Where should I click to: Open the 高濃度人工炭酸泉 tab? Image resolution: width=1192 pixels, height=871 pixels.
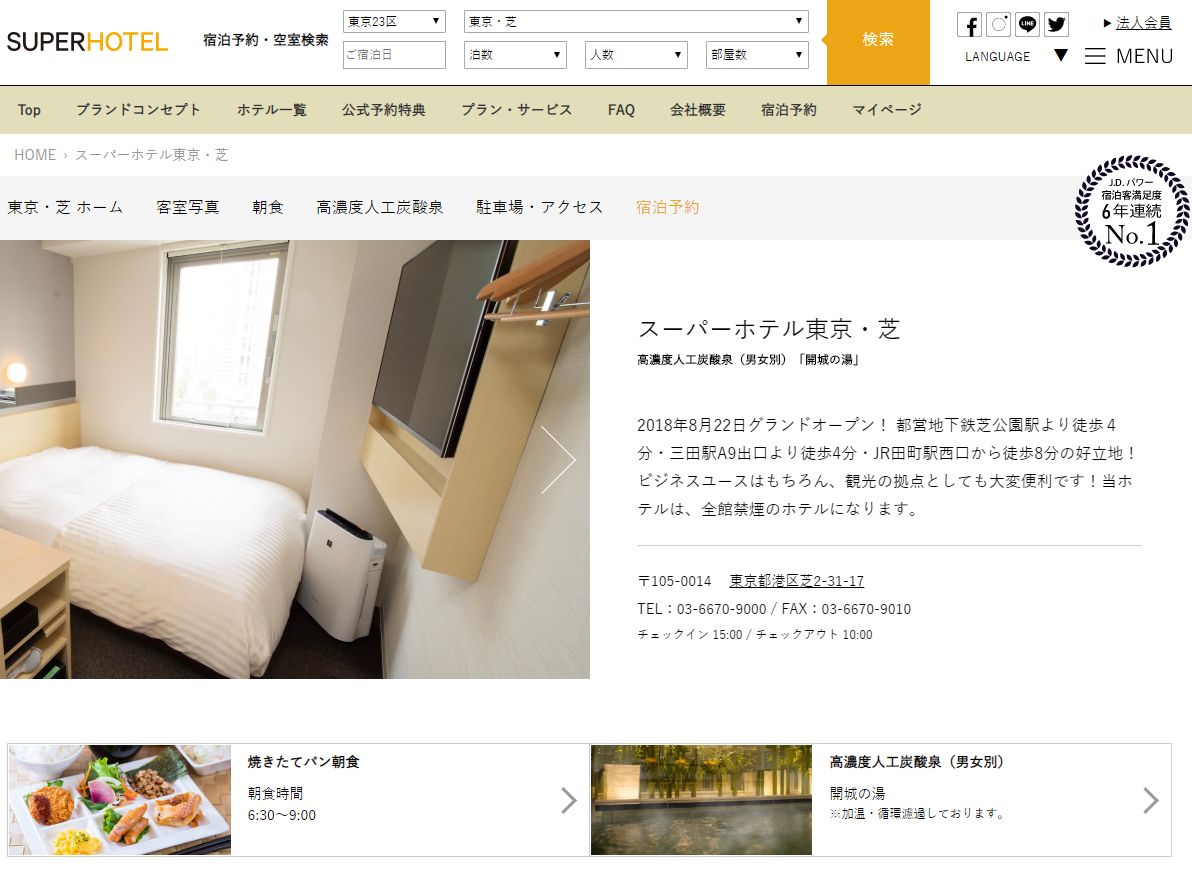click(379, 207)
